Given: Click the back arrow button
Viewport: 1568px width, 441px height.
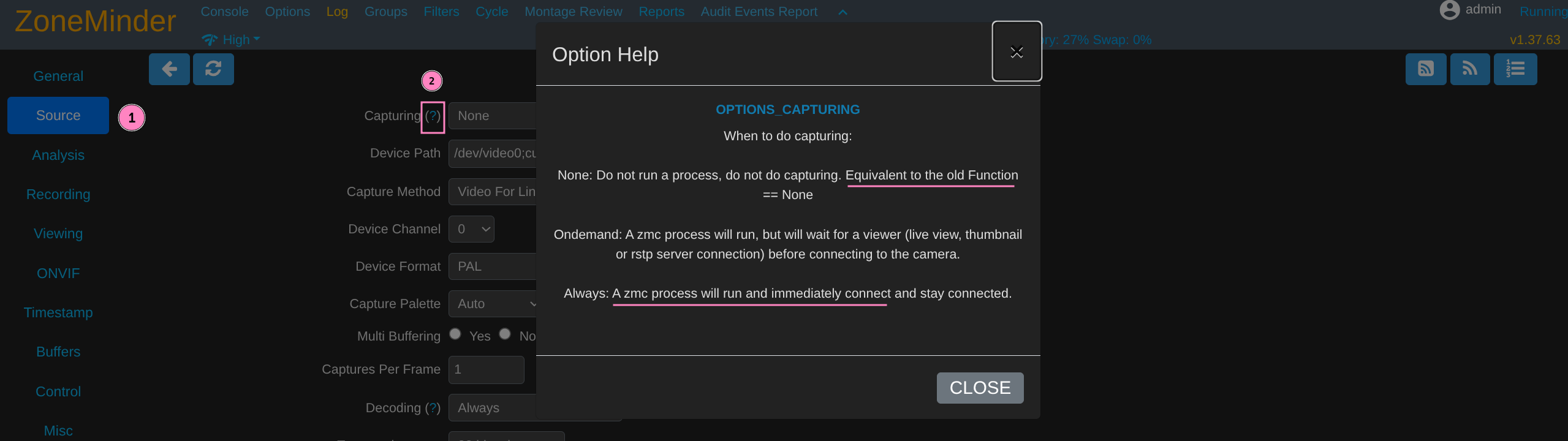Looking at the screenshot, I should (x=169, y=69).
